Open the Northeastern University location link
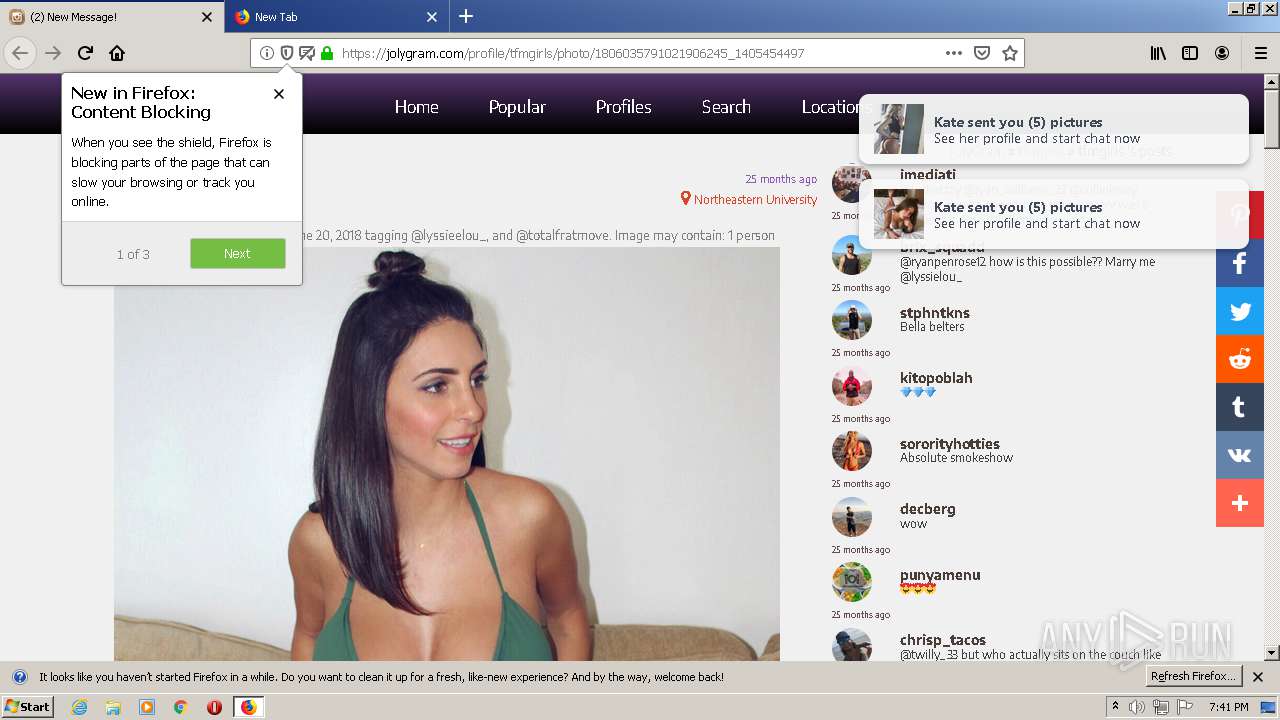Screen dimensions: 1280x720 pyautogui.click(x=755, y=200)
